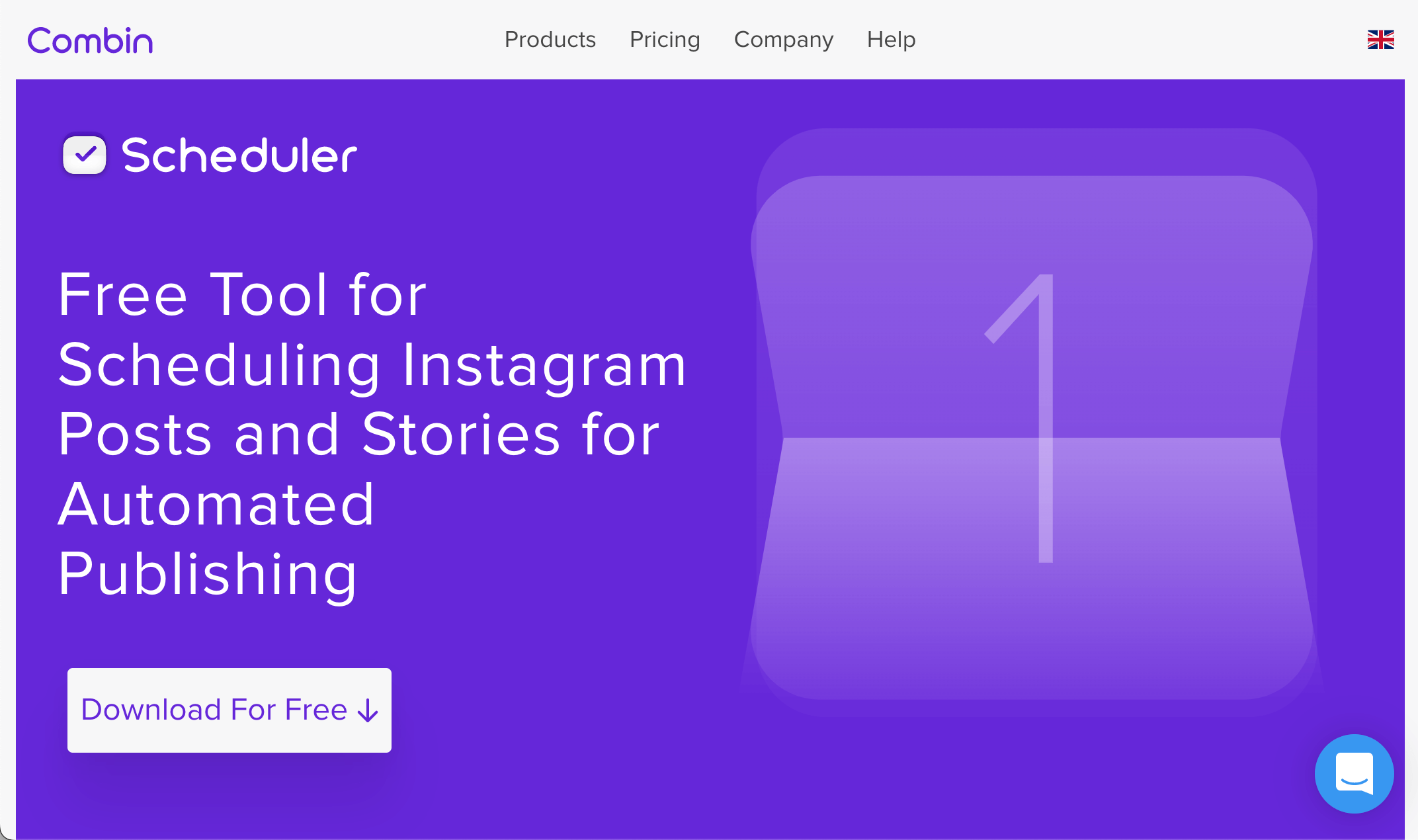Click Download For Free
Image resolution: width=1418 pixels, height=840 pixels.
click(x=228, y=710)
